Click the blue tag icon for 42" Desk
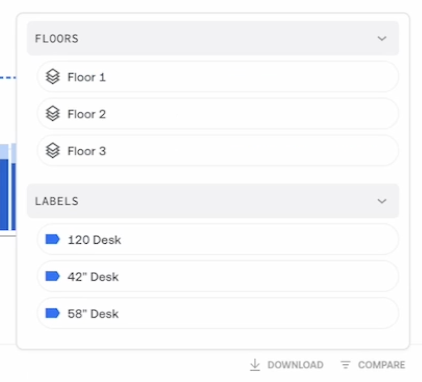 pyautogui.click(x=52, y=276)
